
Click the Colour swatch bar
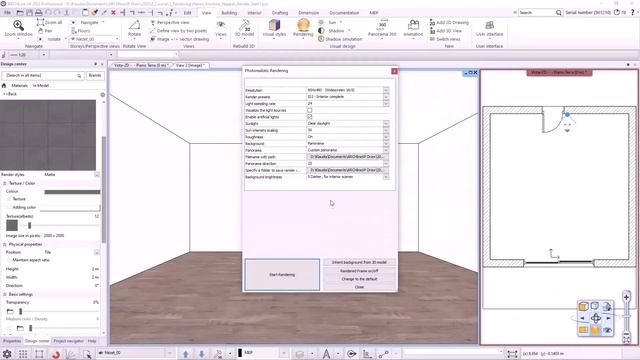pyautogui.click(x=72, y=191)
